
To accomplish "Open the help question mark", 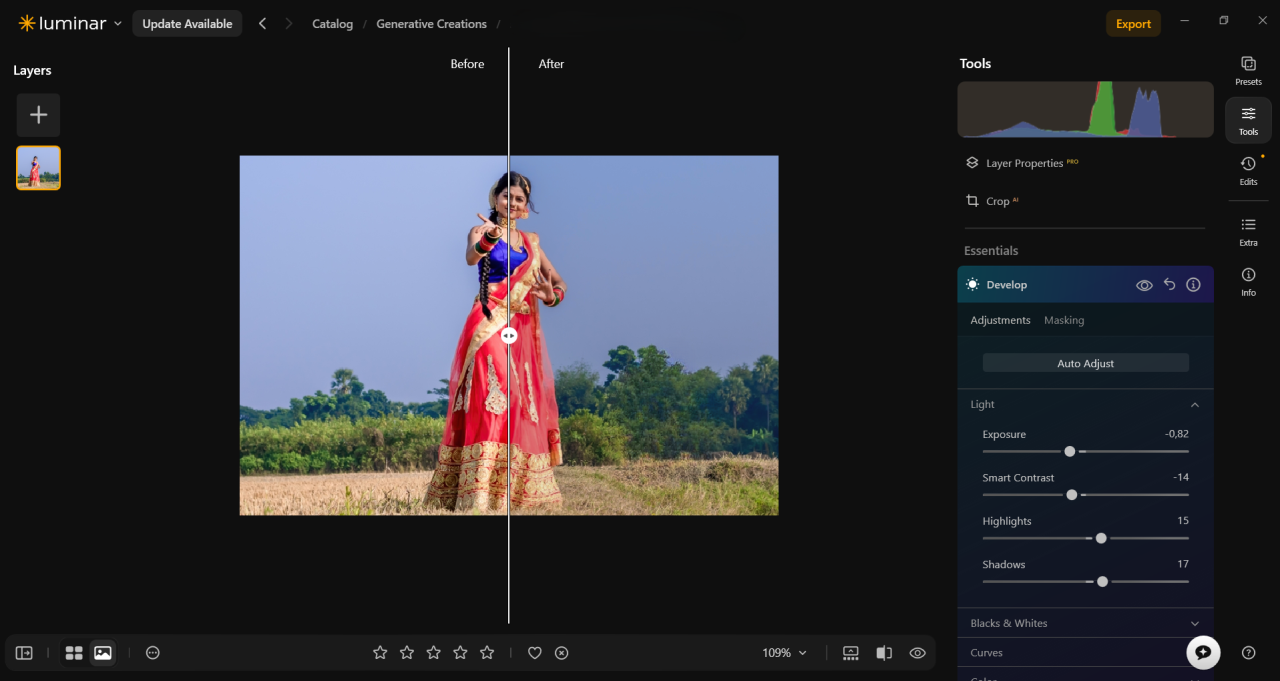I will (1248, 653).
